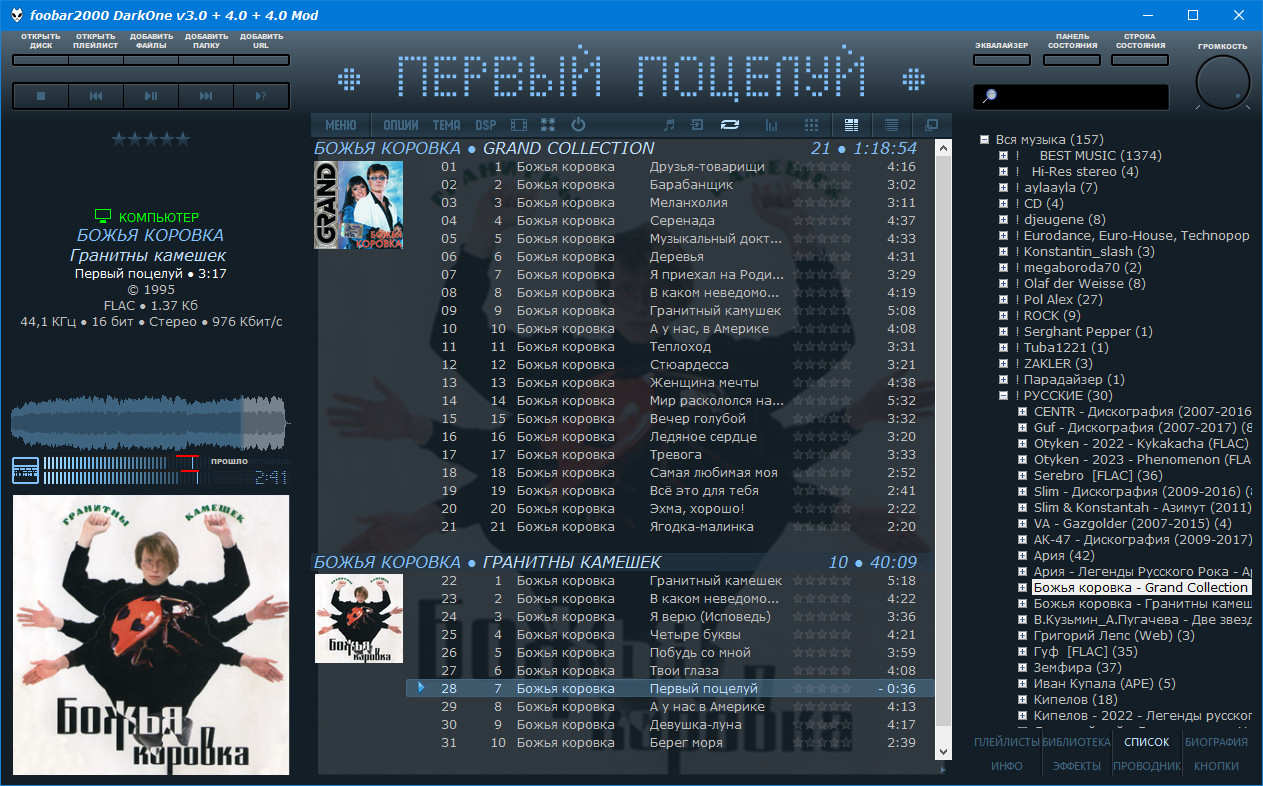Collapse the Вся музыка root node

pos(985,140)
